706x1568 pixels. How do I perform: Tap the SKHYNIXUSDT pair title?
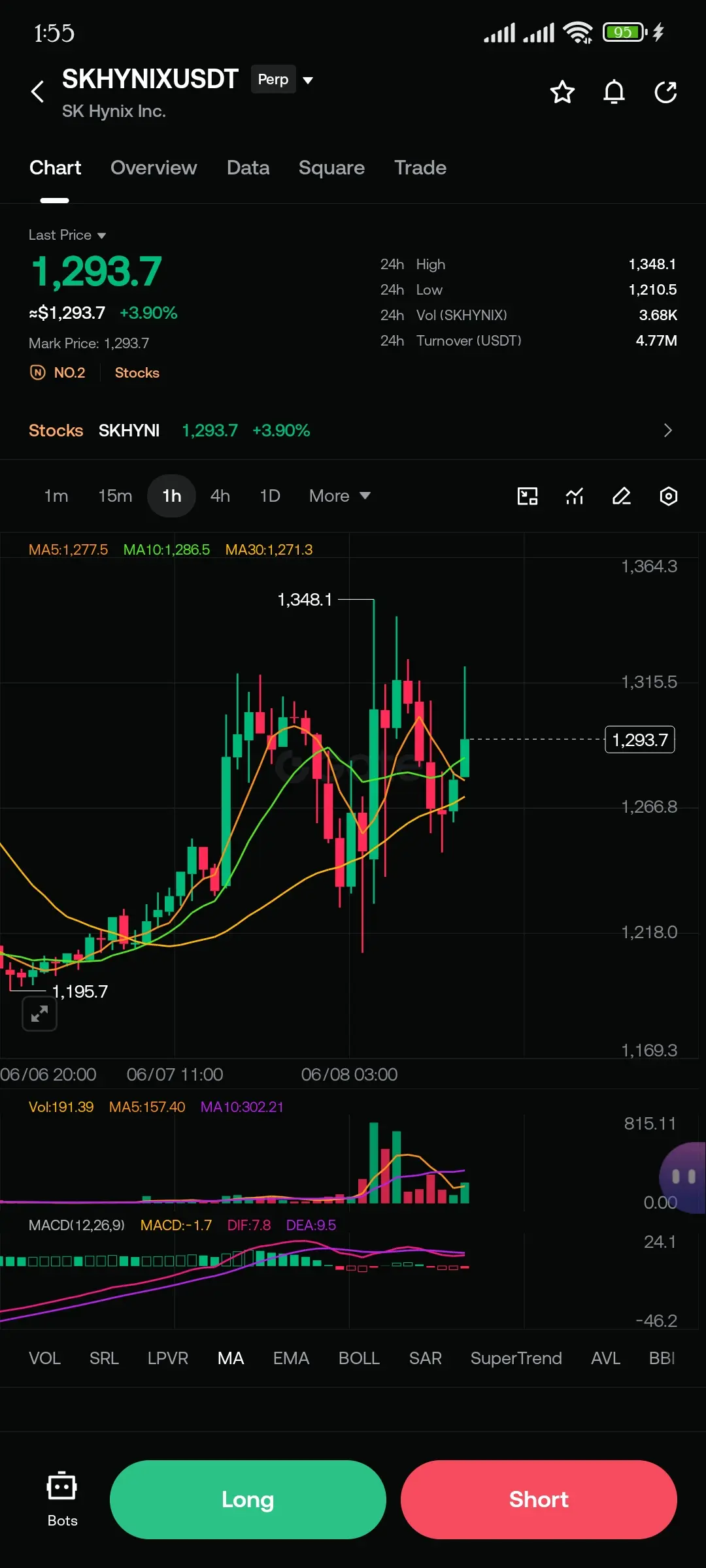point(150,79)
